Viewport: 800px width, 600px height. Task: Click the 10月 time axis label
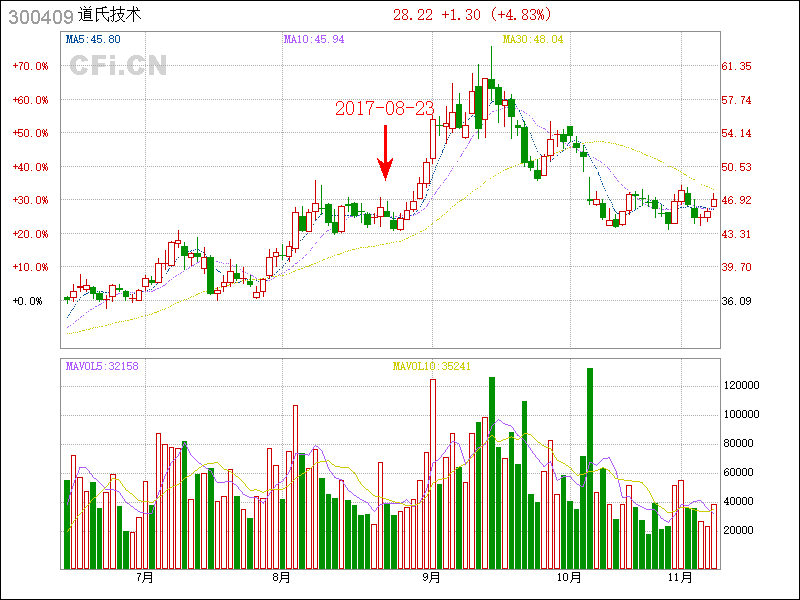[569, 577]
